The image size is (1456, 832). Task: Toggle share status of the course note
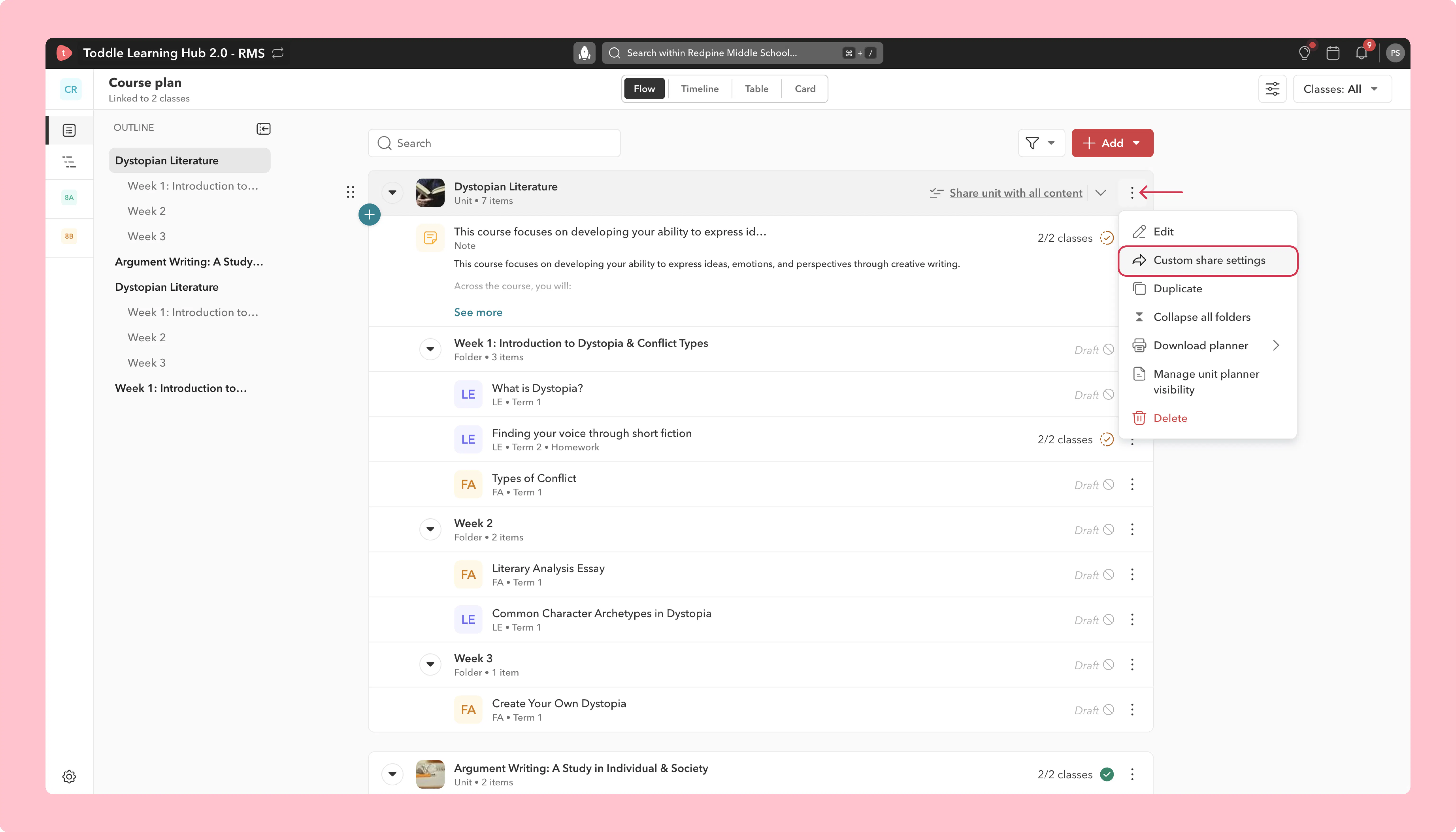point(1107,238)
